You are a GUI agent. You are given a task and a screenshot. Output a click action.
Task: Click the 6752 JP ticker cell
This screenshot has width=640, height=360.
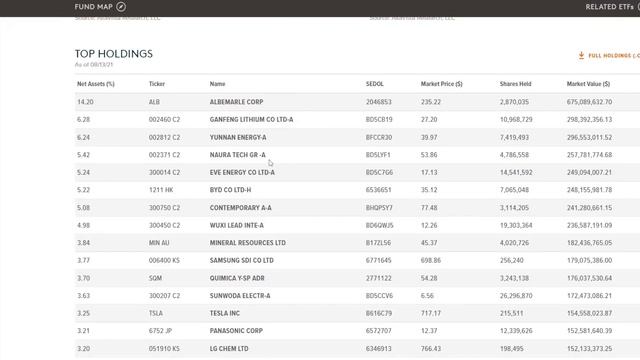point(160,331)
